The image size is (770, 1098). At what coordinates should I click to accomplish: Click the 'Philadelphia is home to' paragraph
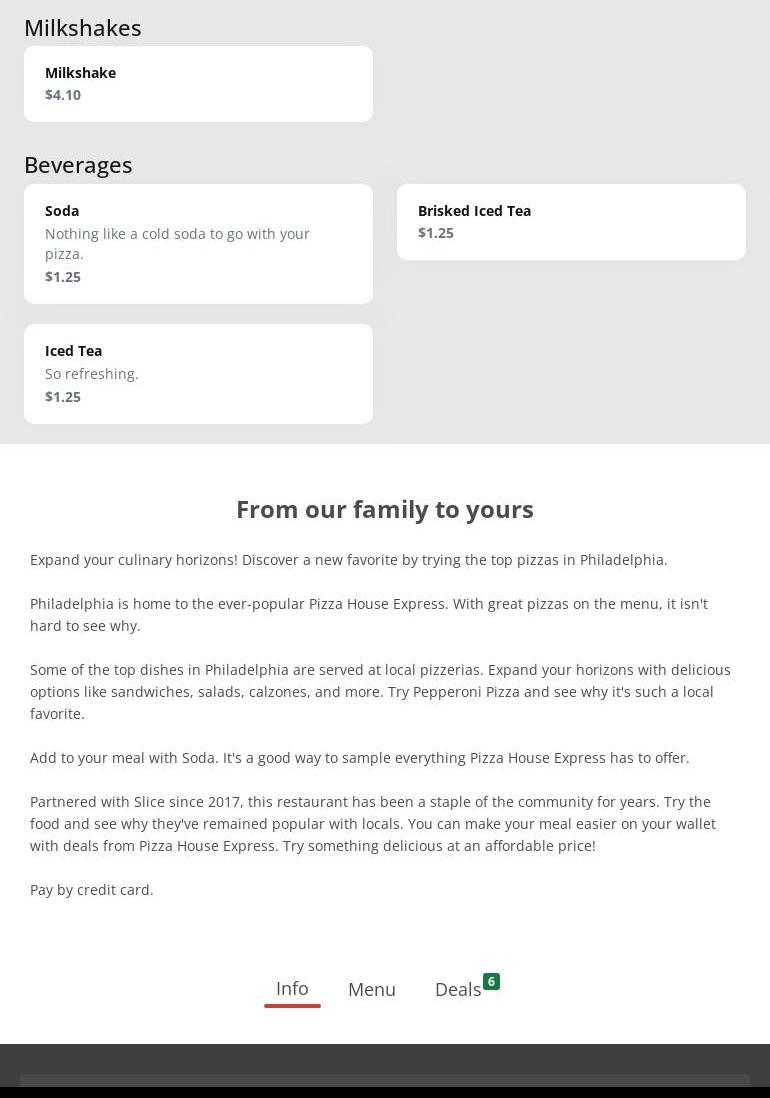368,614
